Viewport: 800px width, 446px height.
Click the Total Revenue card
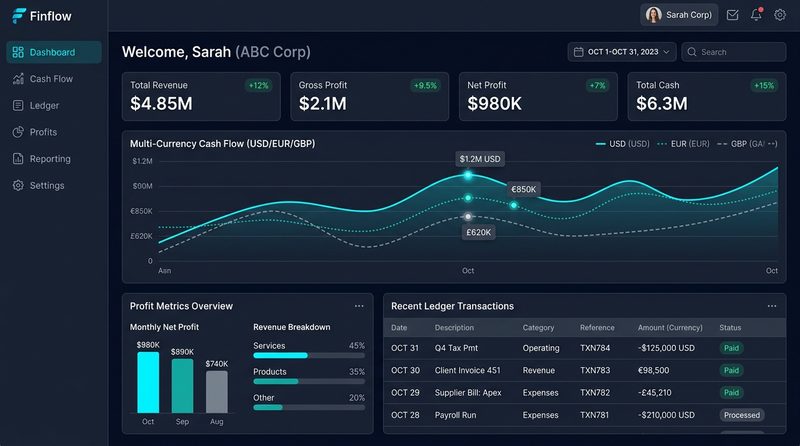point(201,96)
